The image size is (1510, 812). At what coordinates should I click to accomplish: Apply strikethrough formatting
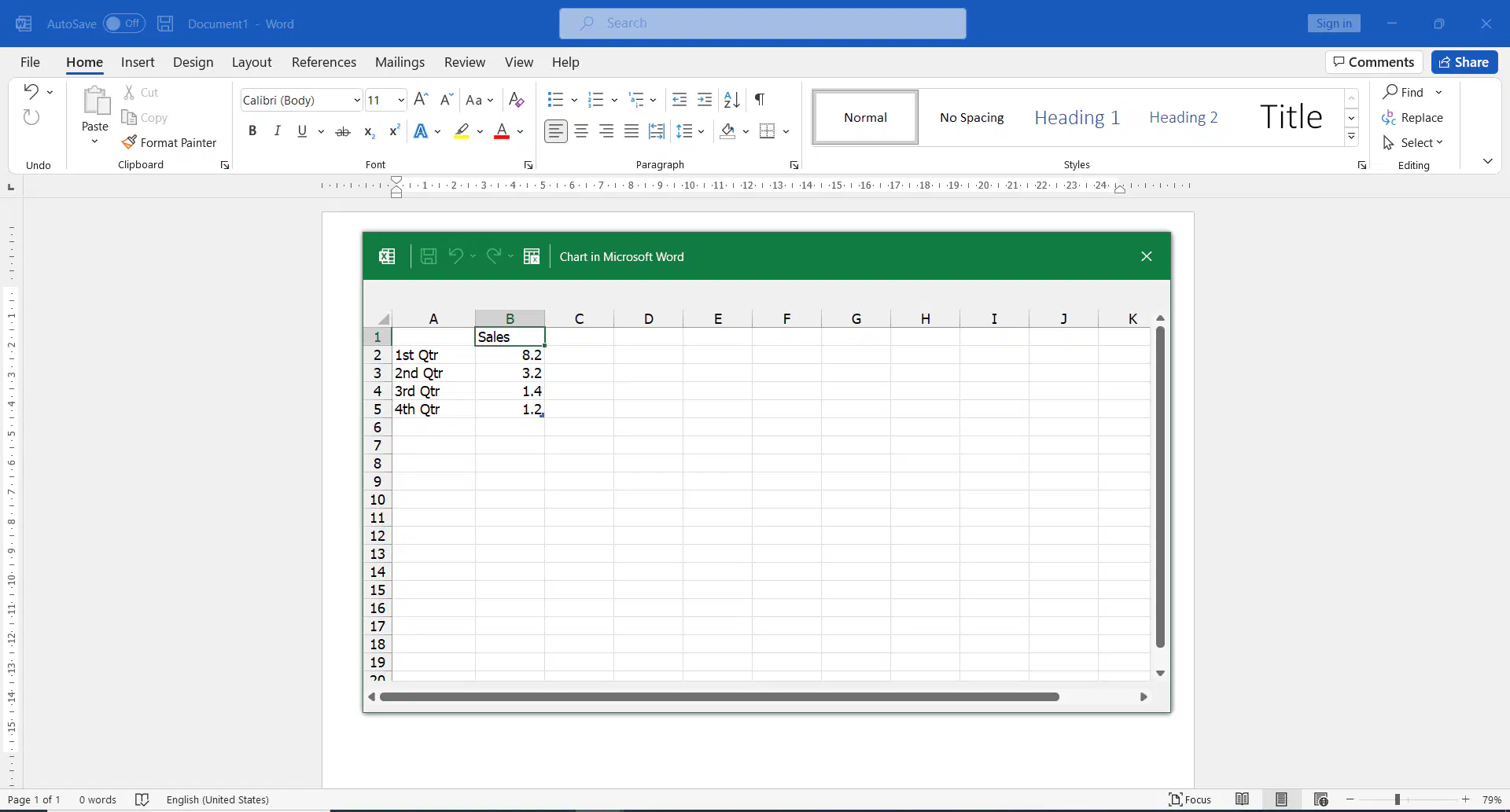tap(343, 131)
